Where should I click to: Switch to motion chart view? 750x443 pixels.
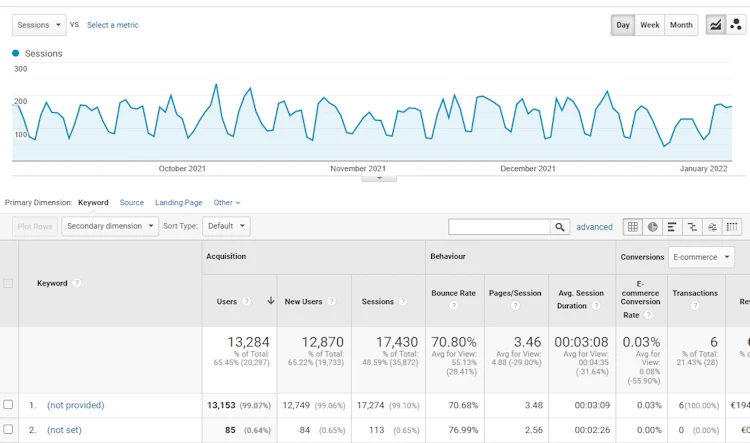click(x=736, y=25)
